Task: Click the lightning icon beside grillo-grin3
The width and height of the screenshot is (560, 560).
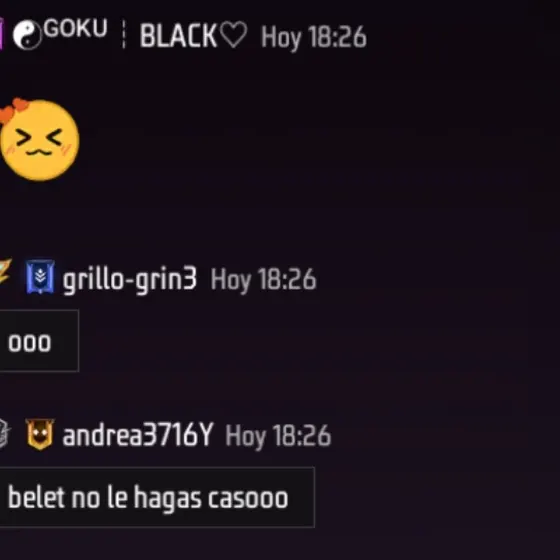Action: [x=5, y=271]
